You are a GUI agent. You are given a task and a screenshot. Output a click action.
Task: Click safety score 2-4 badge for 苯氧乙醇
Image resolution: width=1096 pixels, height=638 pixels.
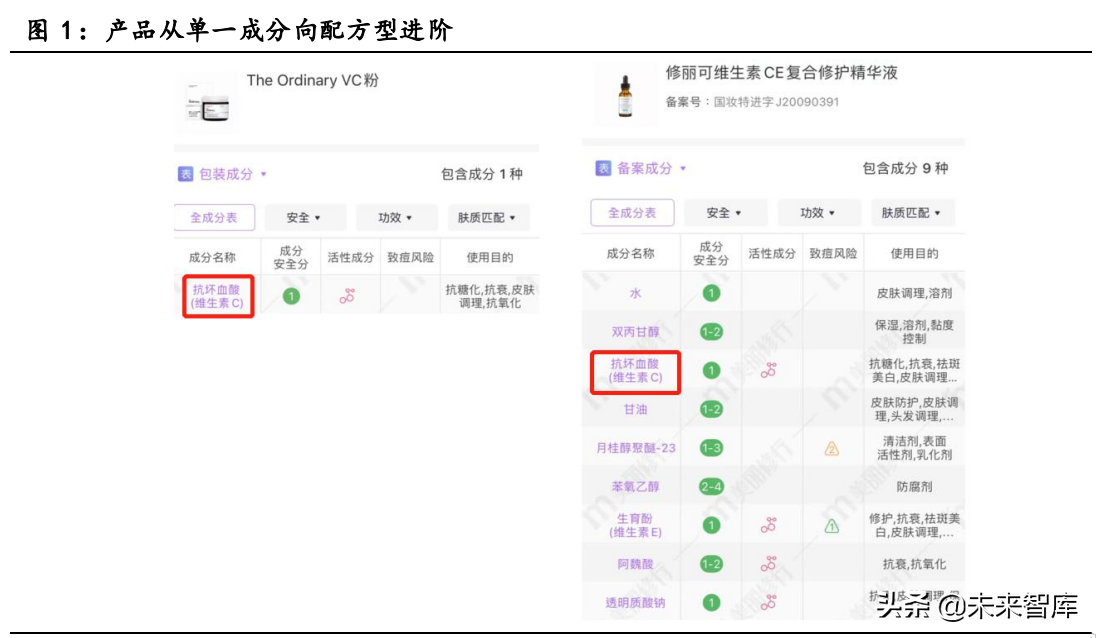pos(712,486)
